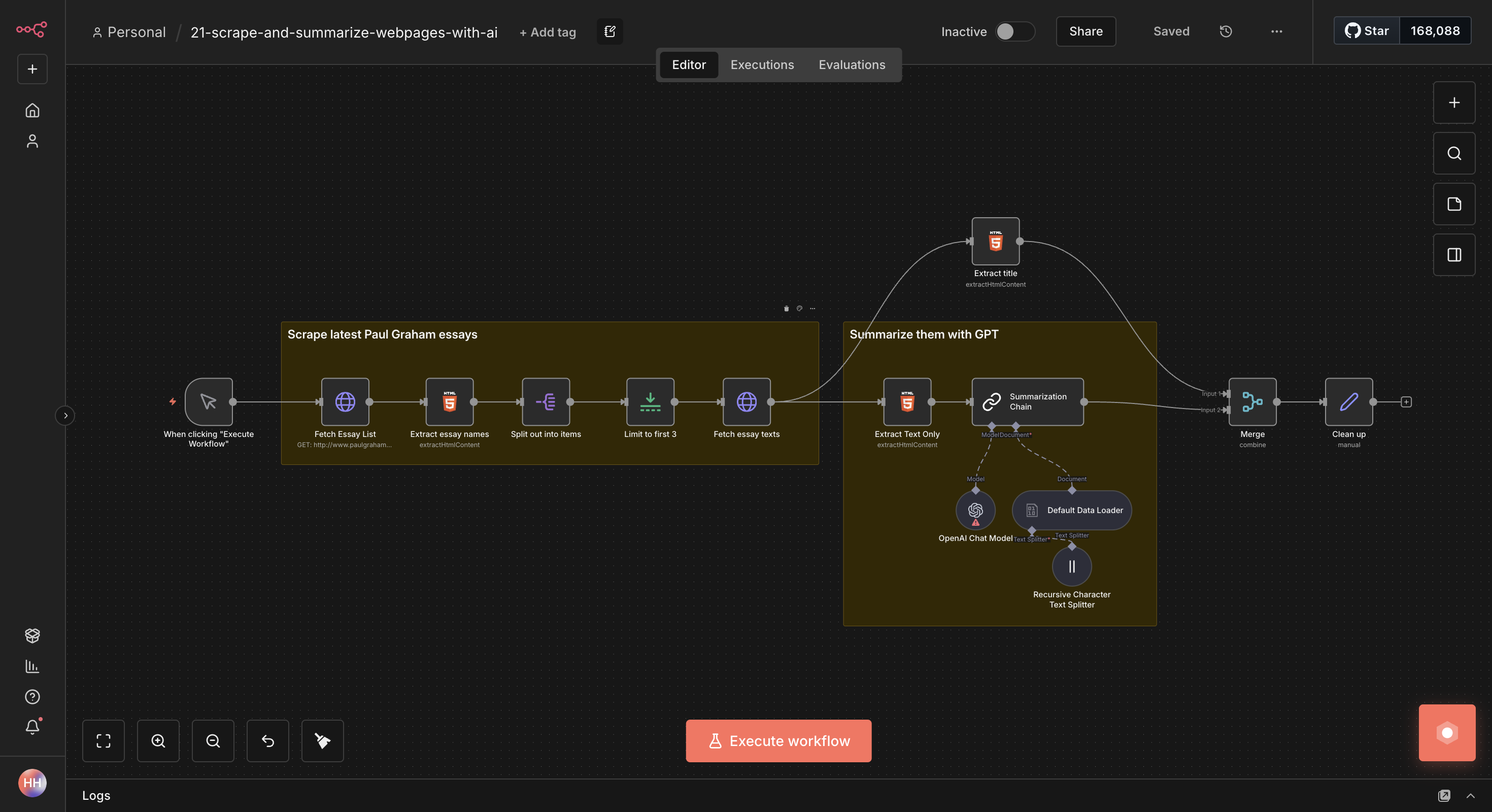Open the search nodes magnifier icon

point(1454,153)
